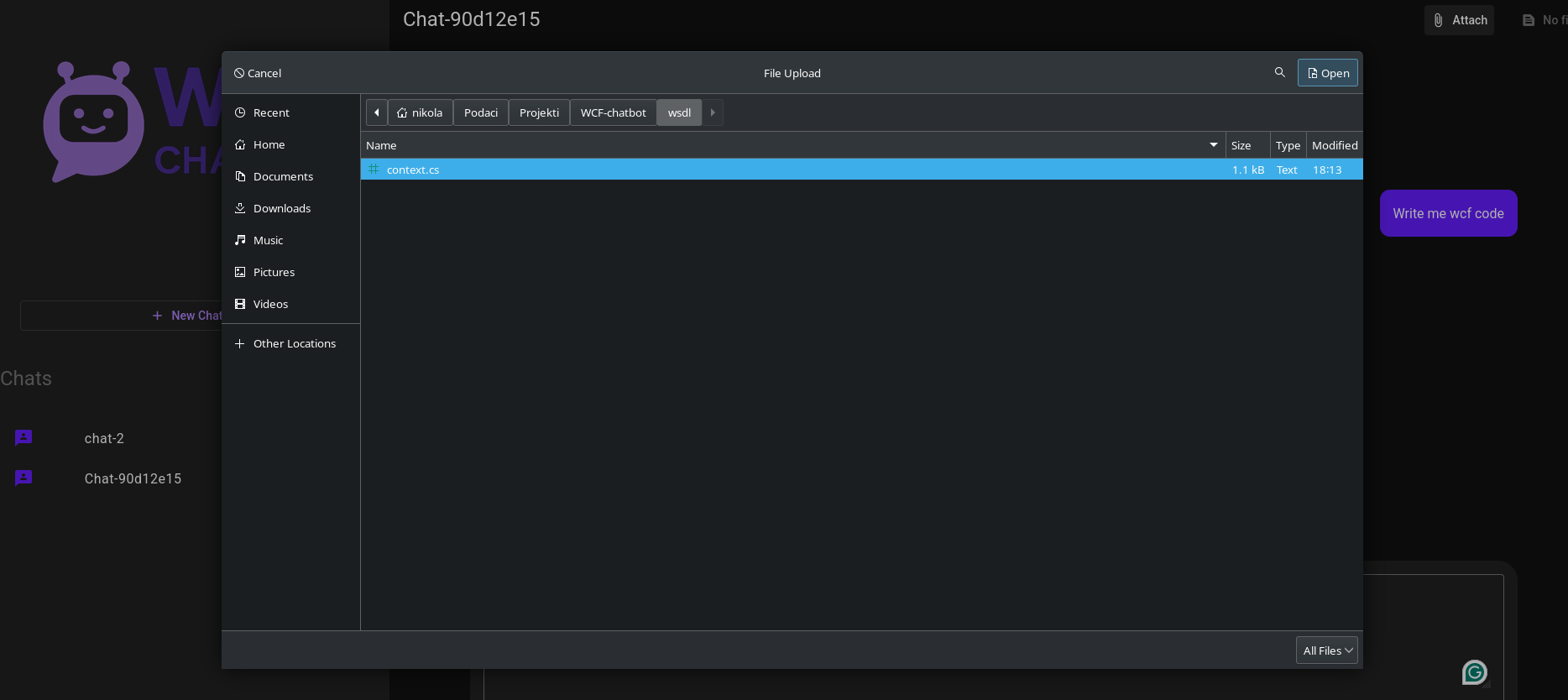The image size is (1568, 700).
Task: Navigate to nikola home breadcrumb
Action: (420, 112)
